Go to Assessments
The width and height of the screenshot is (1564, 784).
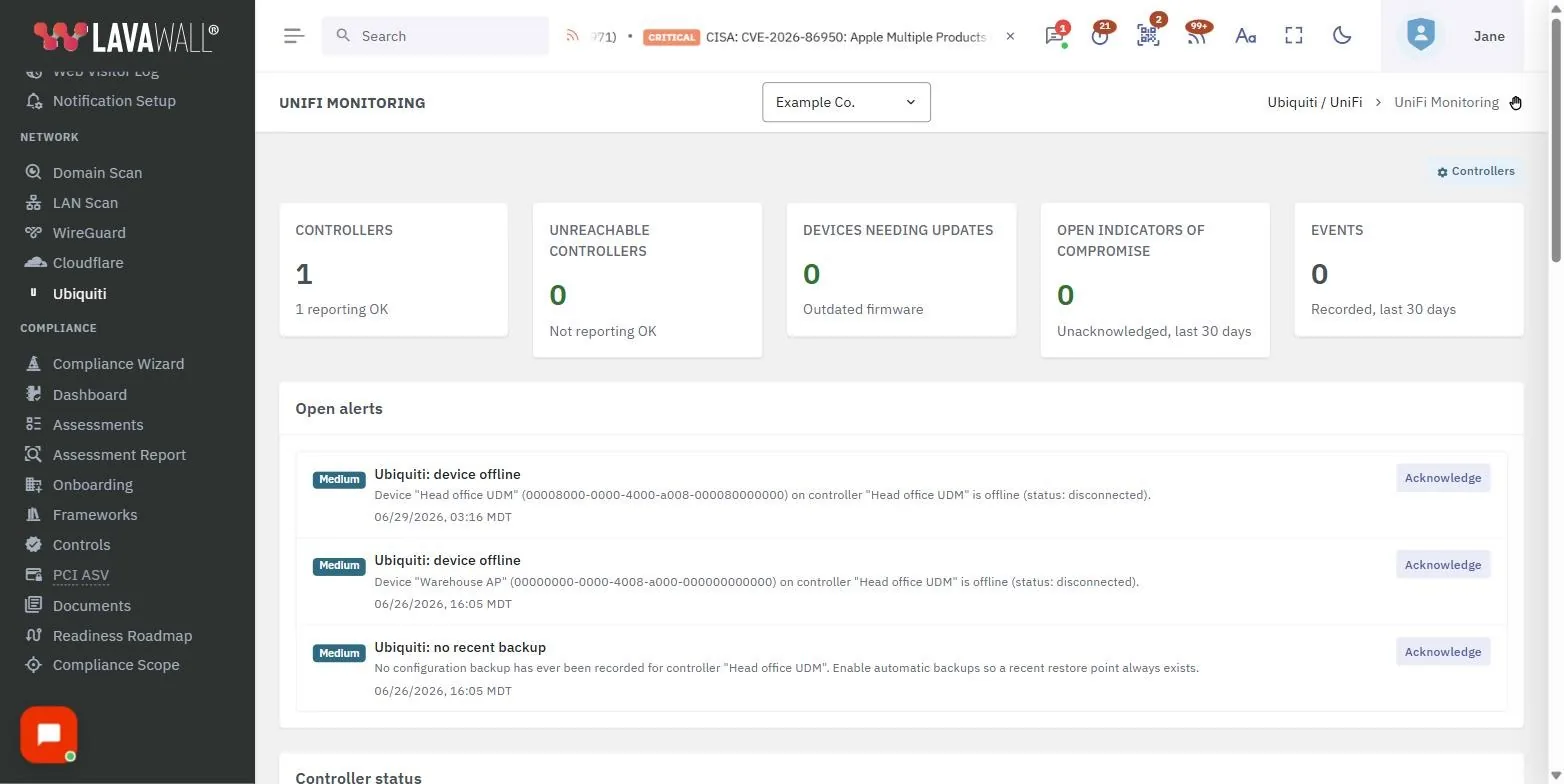pyautogui.click(x=98, y=425)
